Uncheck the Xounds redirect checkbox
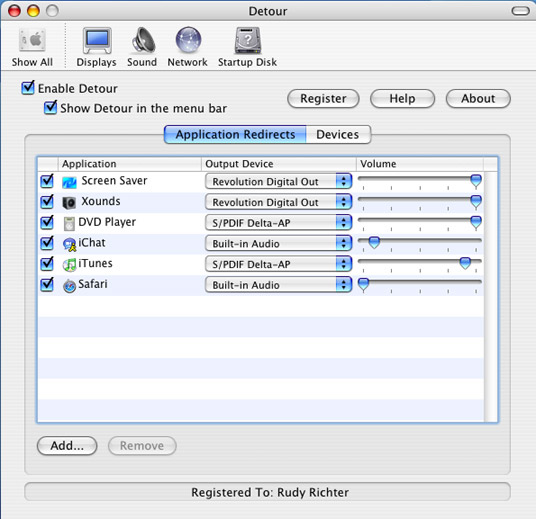This screenshot has width=536, height=519. (47, 201)
